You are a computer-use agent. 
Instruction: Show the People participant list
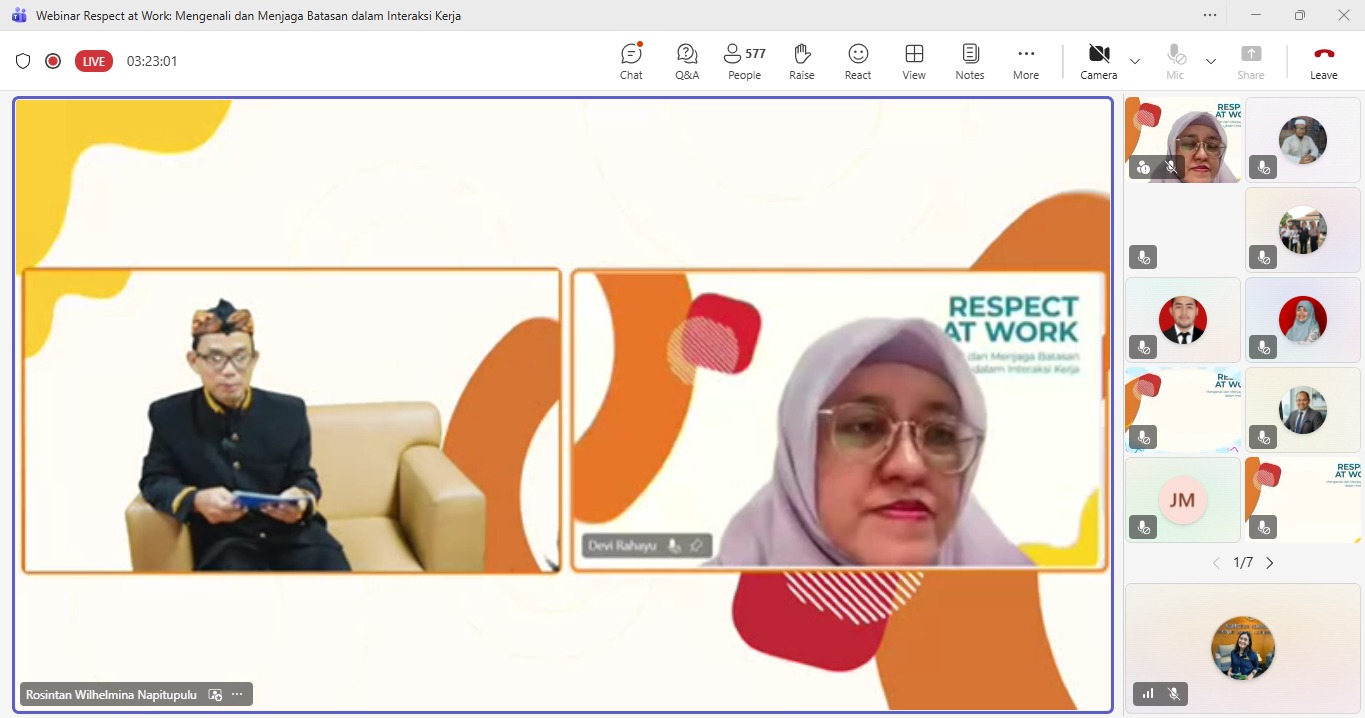pyautogui.click(x=744, y=61)
